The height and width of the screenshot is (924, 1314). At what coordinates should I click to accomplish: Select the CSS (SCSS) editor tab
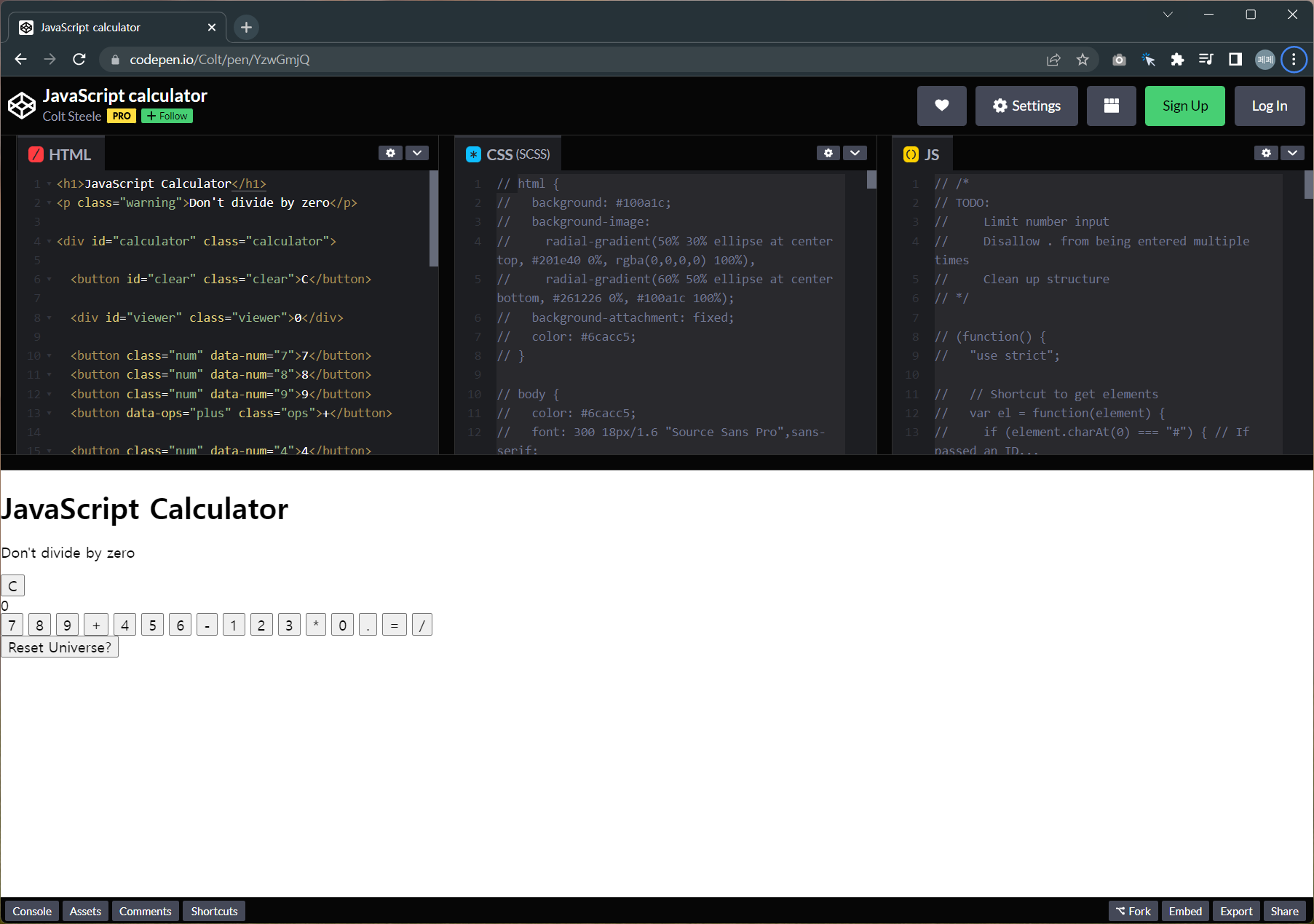click(508, 154)
